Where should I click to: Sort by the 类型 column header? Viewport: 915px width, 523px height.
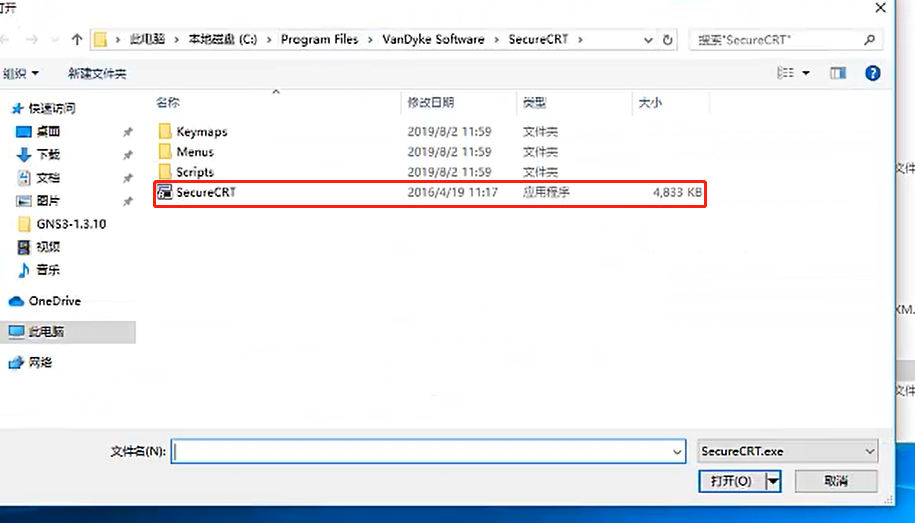[534, 103]
